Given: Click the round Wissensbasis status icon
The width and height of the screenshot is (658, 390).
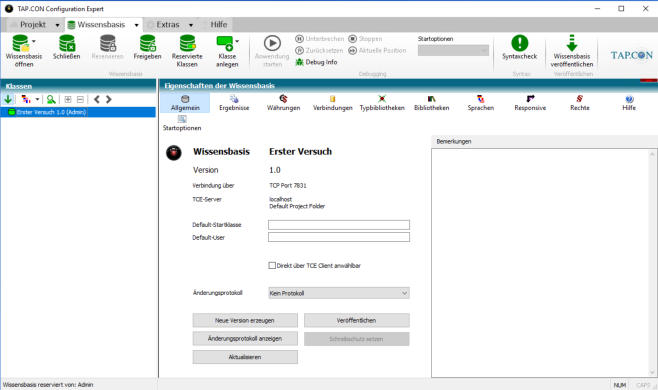Looking at the screenshot, I should pyautogui.click(x=173, y=153).
